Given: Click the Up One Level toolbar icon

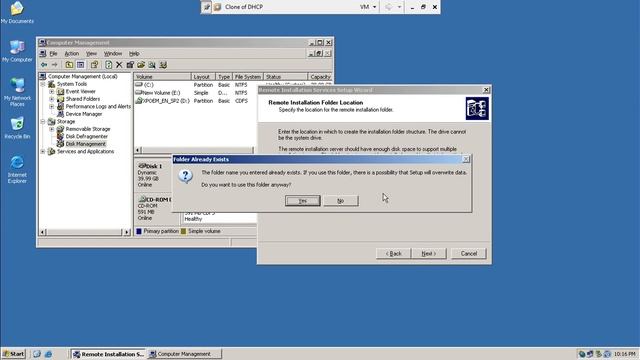Looking at the screenshot, I should tap(69, 65).
